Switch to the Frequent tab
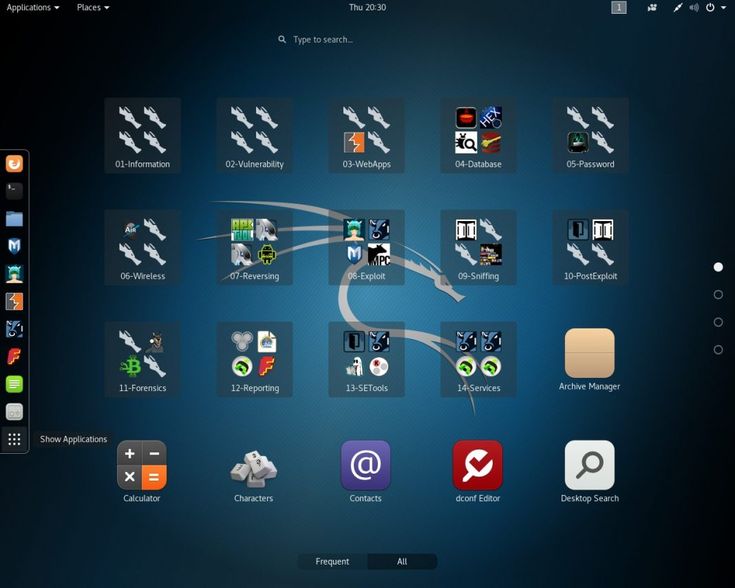Screen dimensions: 735x588 pyautogui.click(x=332, y=561)
